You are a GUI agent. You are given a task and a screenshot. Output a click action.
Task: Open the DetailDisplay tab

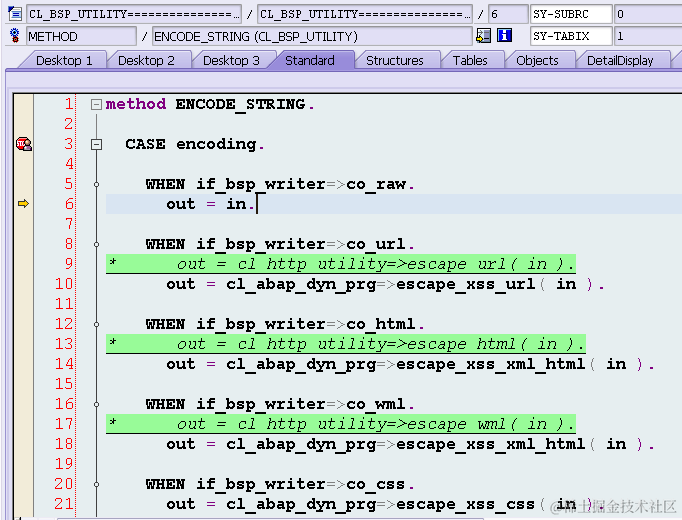tap(620, 60)
